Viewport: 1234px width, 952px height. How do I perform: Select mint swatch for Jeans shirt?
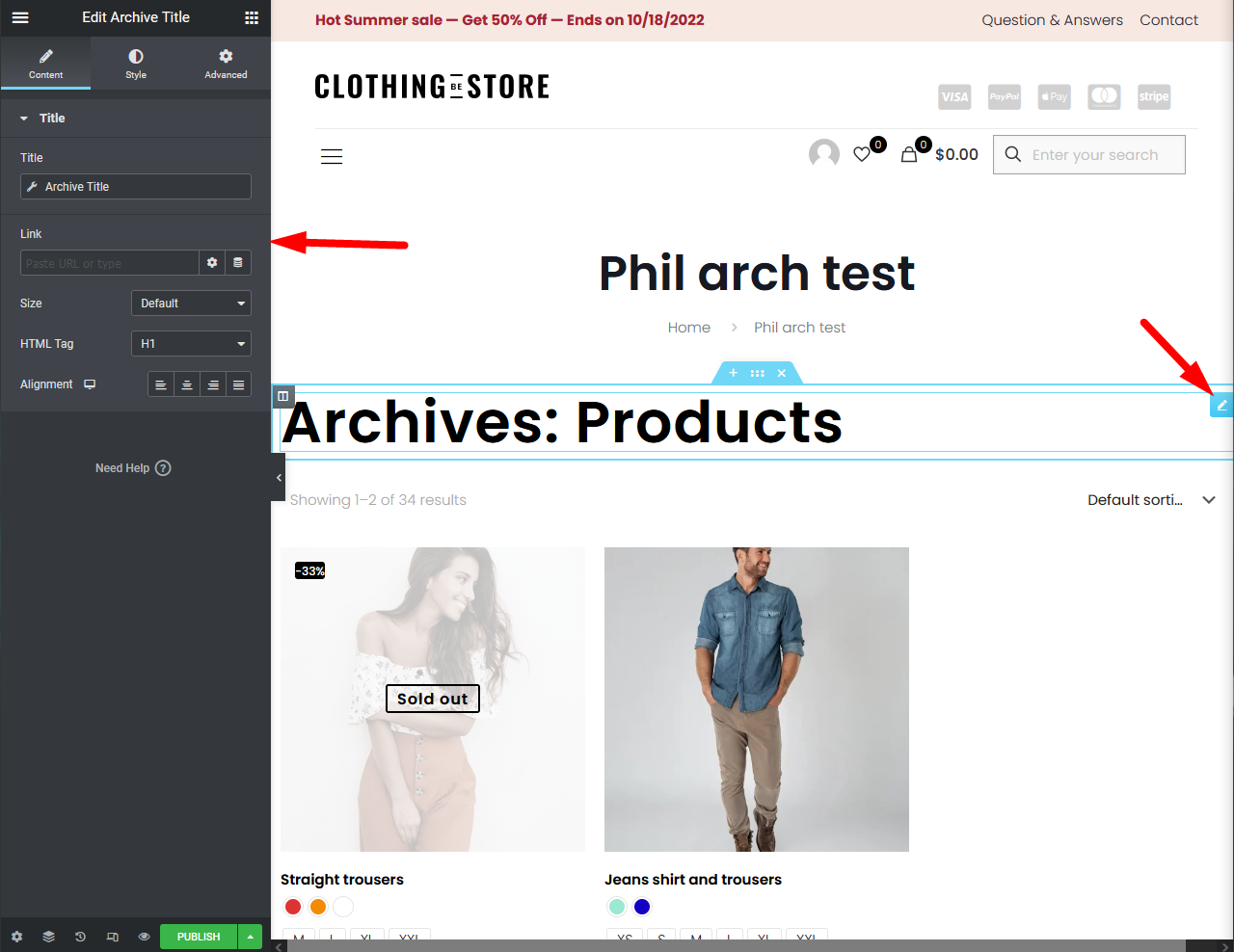click(617, 907)
